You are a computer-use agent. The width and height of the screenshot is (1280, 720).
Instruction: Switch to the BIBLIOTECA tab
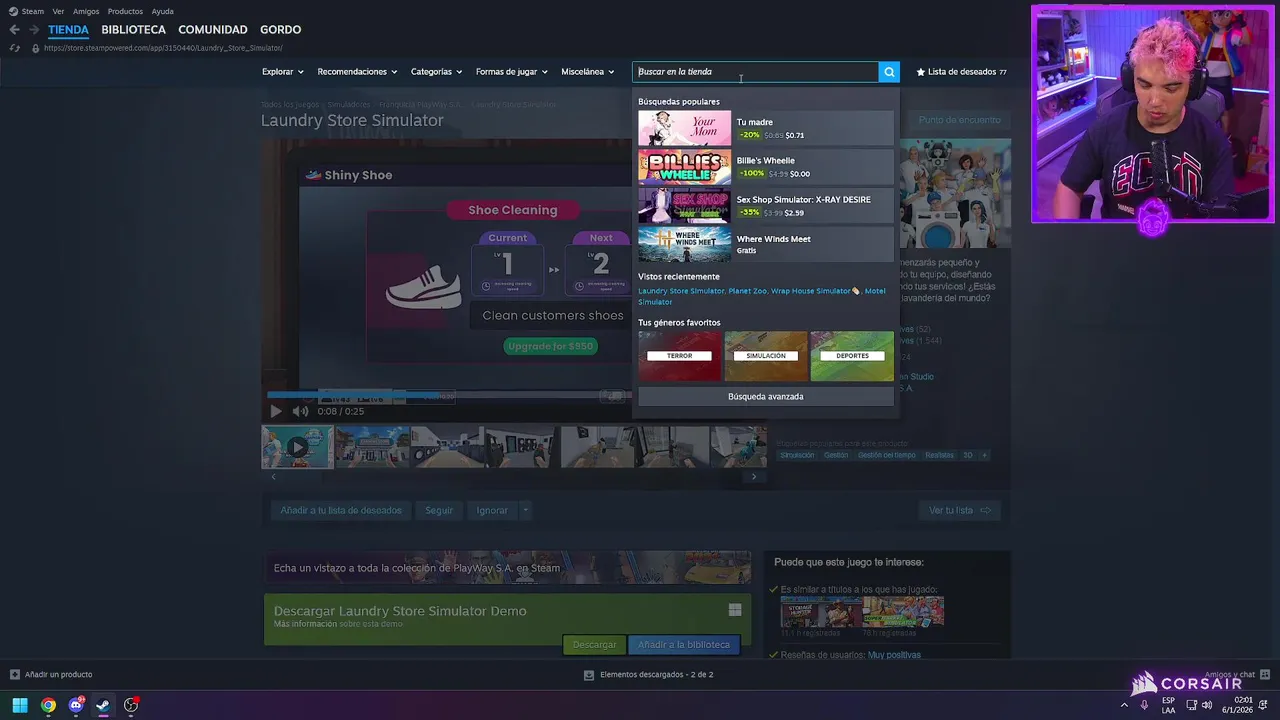133,30
